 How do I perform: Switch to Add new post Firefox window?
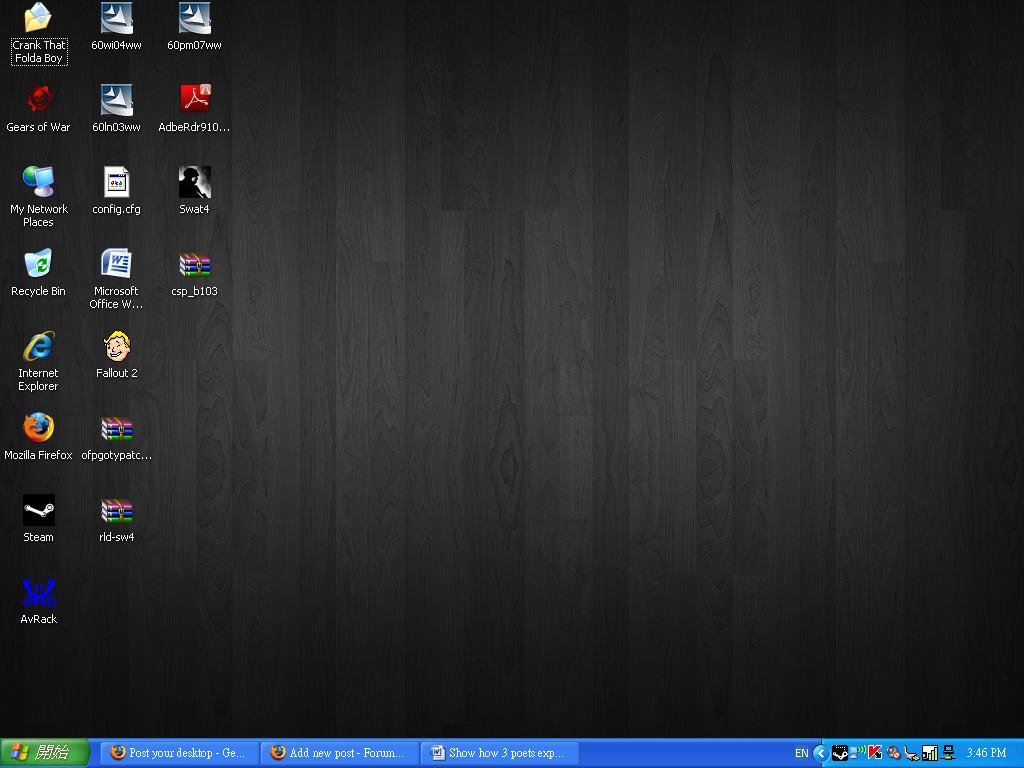tap(340, 753)
